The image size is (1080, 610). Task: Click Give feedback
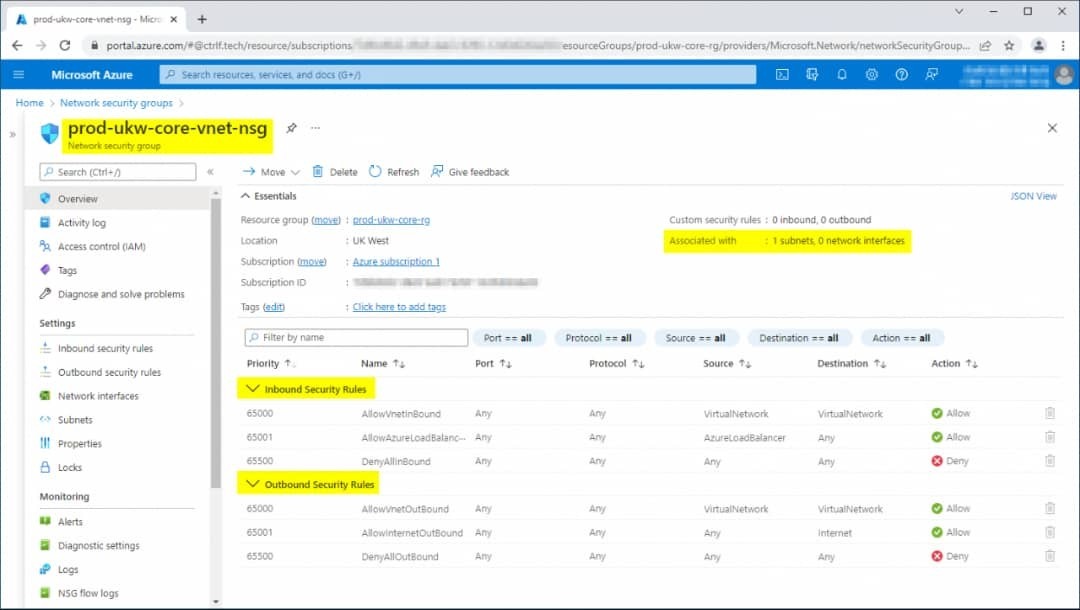pos(470,172)
